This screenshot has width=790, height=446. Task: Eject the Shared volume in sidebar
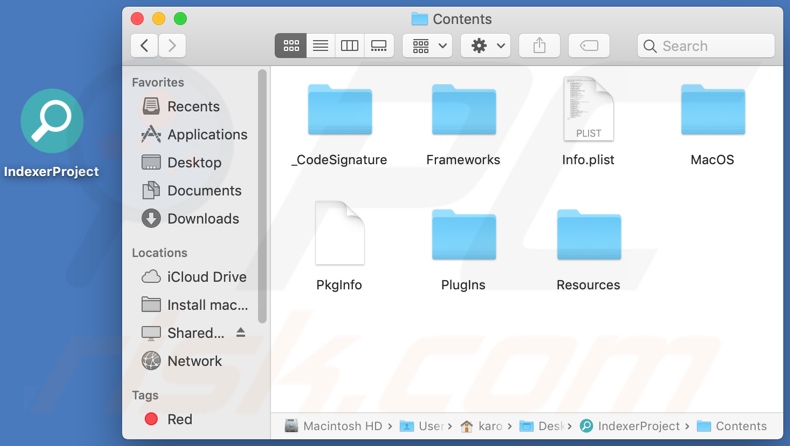pos(241,333)
